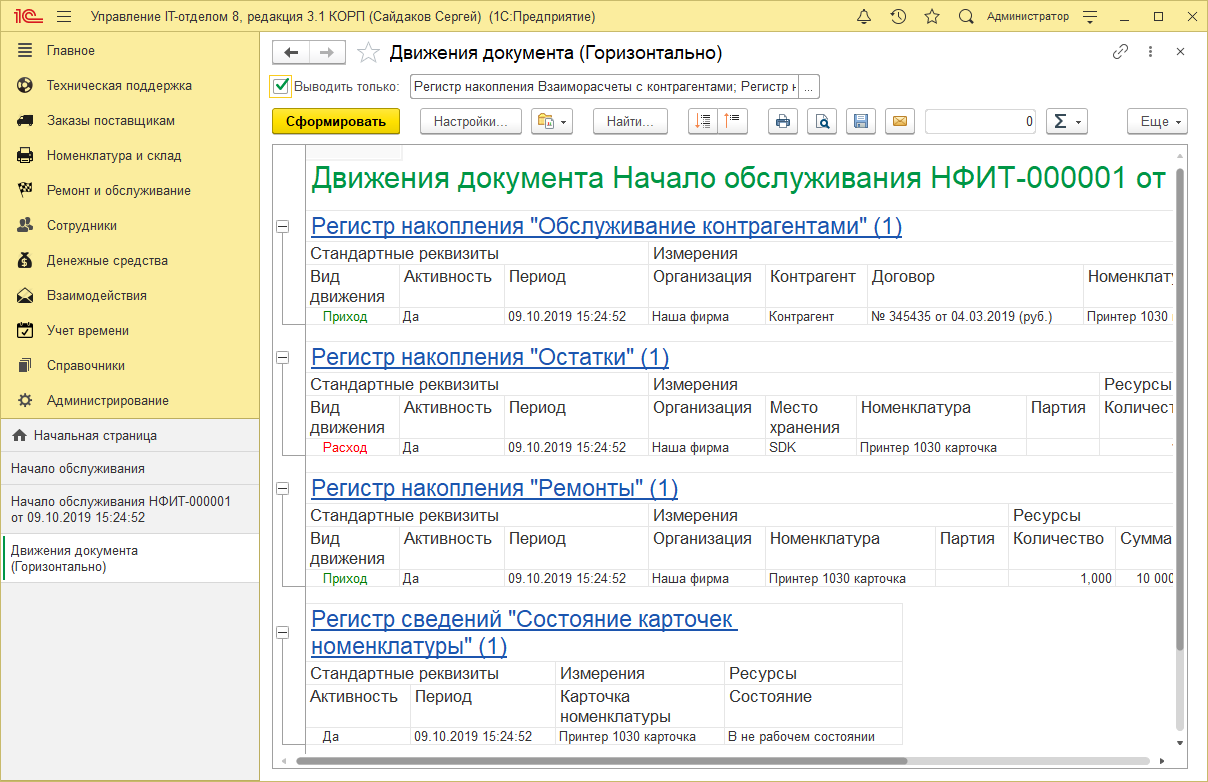Send report via the email envelope icon

pos(899,121)
